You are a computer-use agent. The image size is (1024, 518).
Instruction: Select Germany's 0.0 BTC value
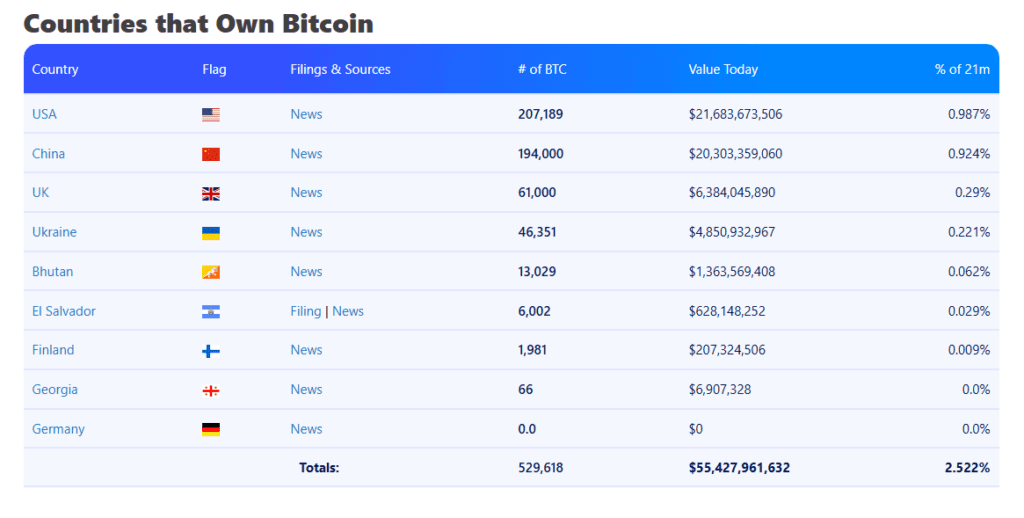tap(526, 429)
